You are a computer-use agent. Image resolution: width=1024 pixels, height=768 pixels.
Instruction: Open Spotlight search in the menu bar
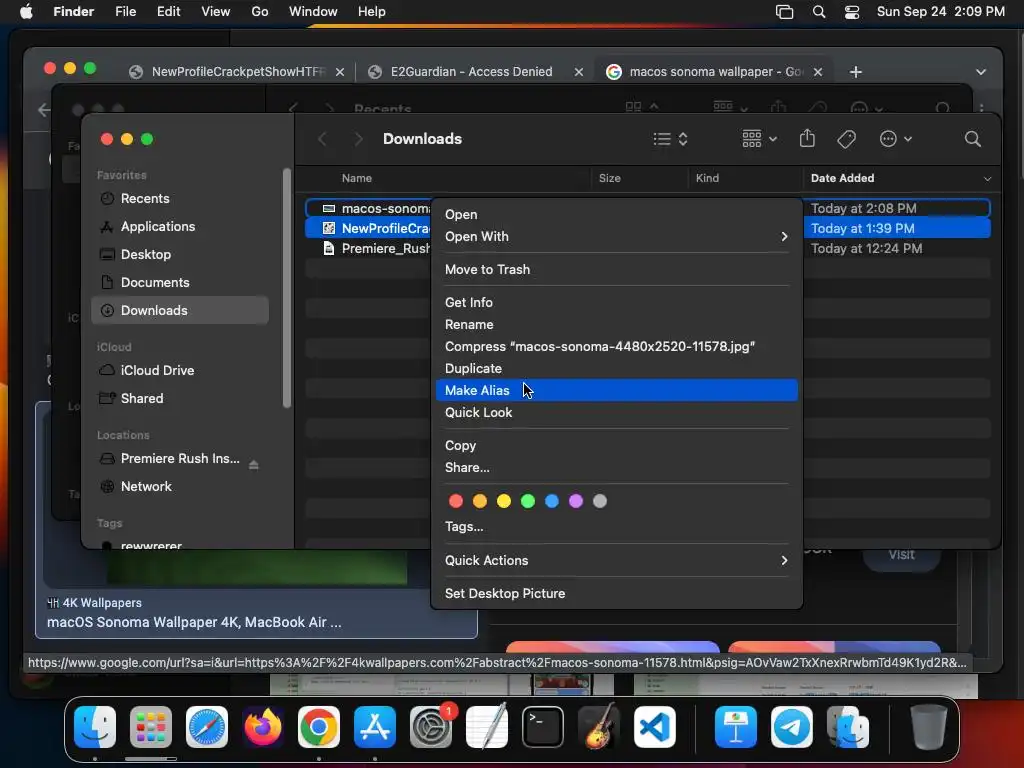(x=819, y=12)
